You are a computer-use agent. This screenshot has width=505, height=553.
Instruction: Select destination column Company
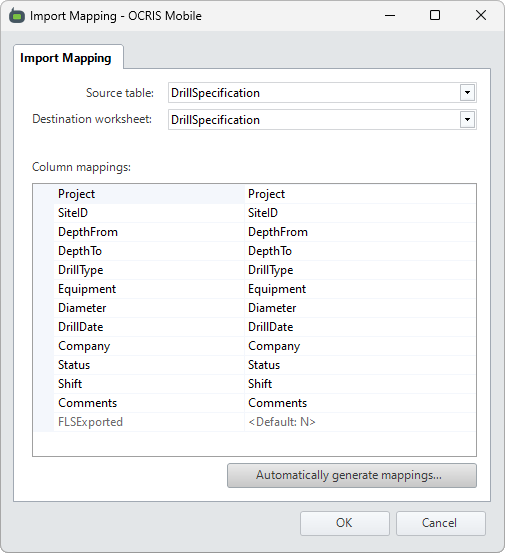360,346
